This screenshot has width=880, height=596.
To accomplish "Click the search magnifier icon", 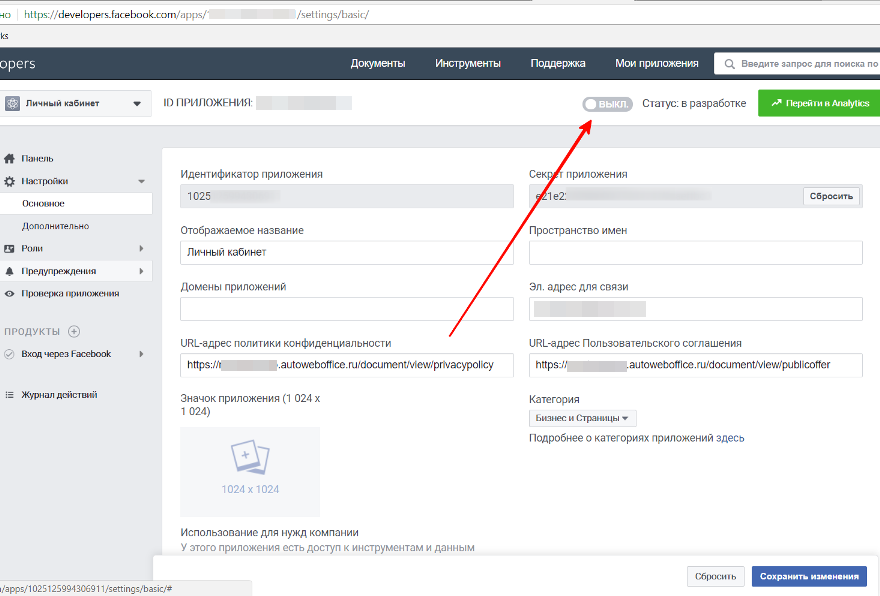I will pyautogui.click(x=730, y=64).
